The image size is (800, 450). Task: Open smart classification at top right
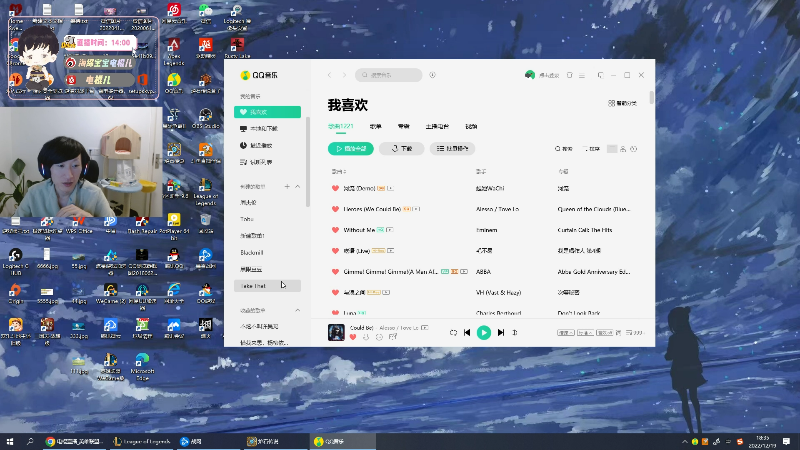[x=622, y=103]
